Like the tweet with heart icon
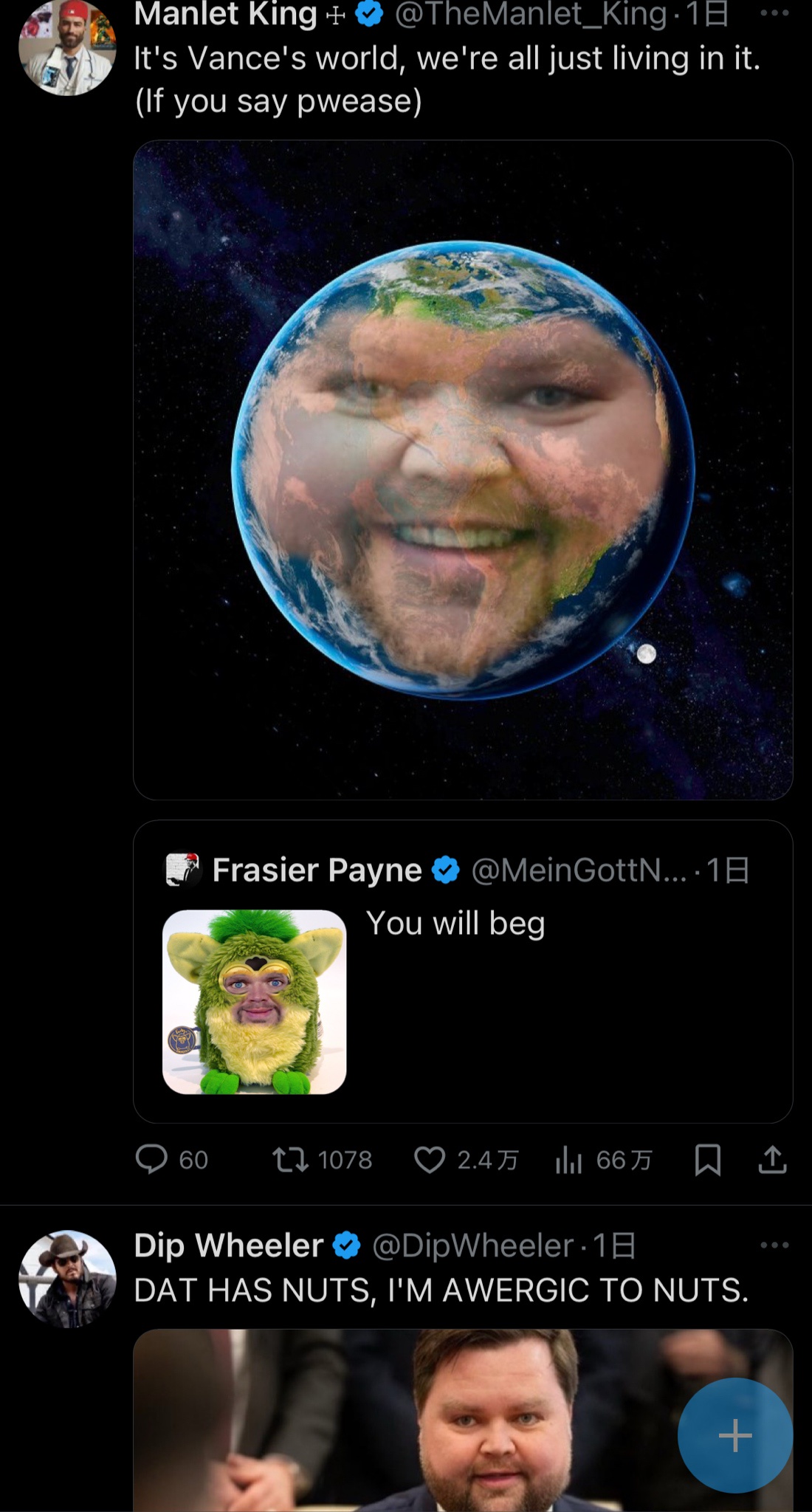The height and width of the screenshot is (1512, 812). (430, 1159)
